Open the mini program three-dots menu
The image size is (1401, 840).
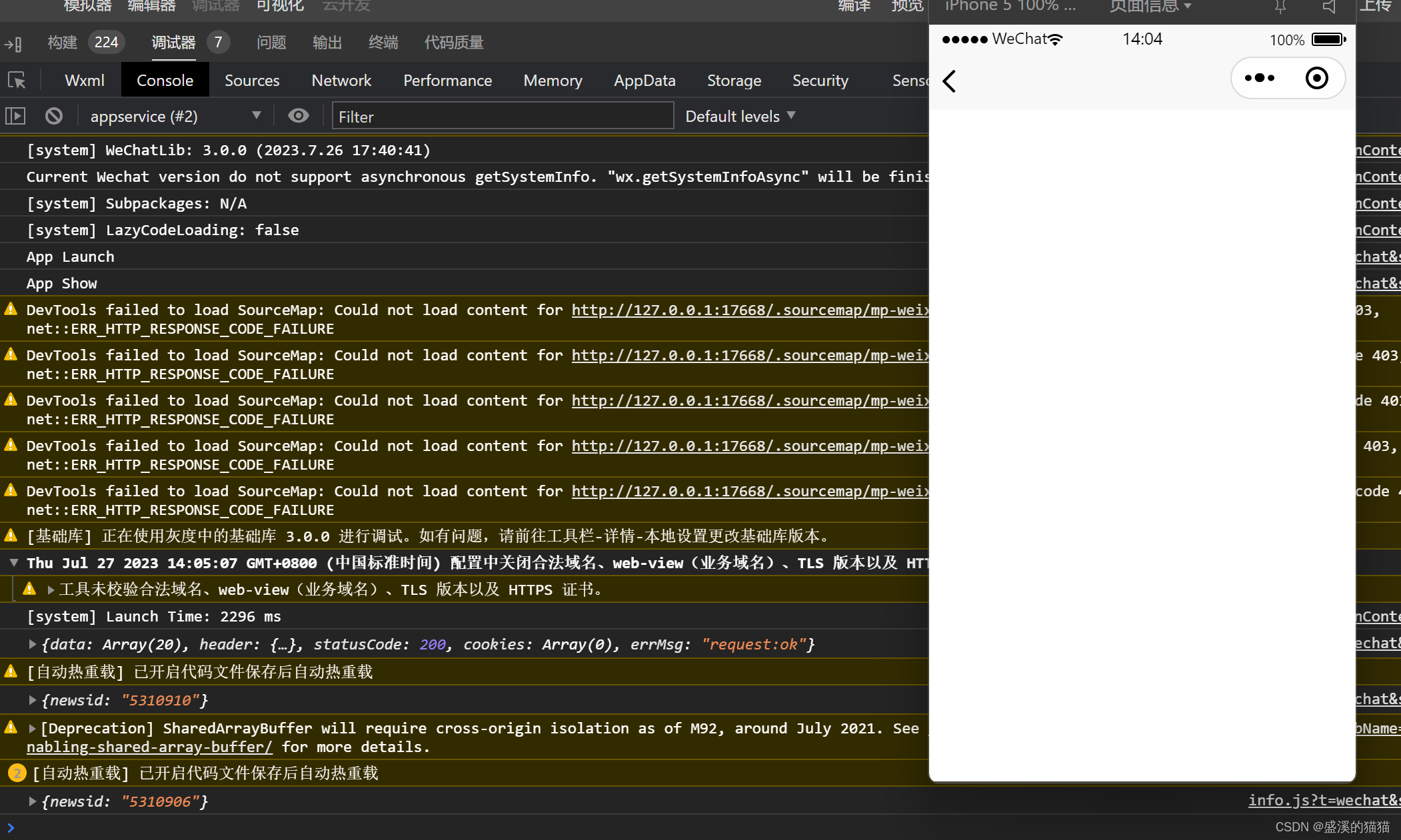click(1259, 79)
